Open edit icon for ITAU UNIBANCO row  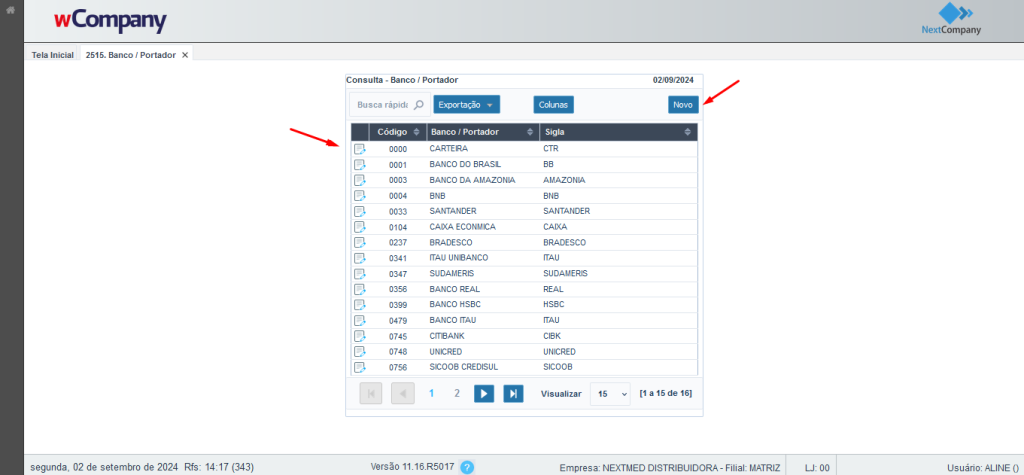click(360, 258)
